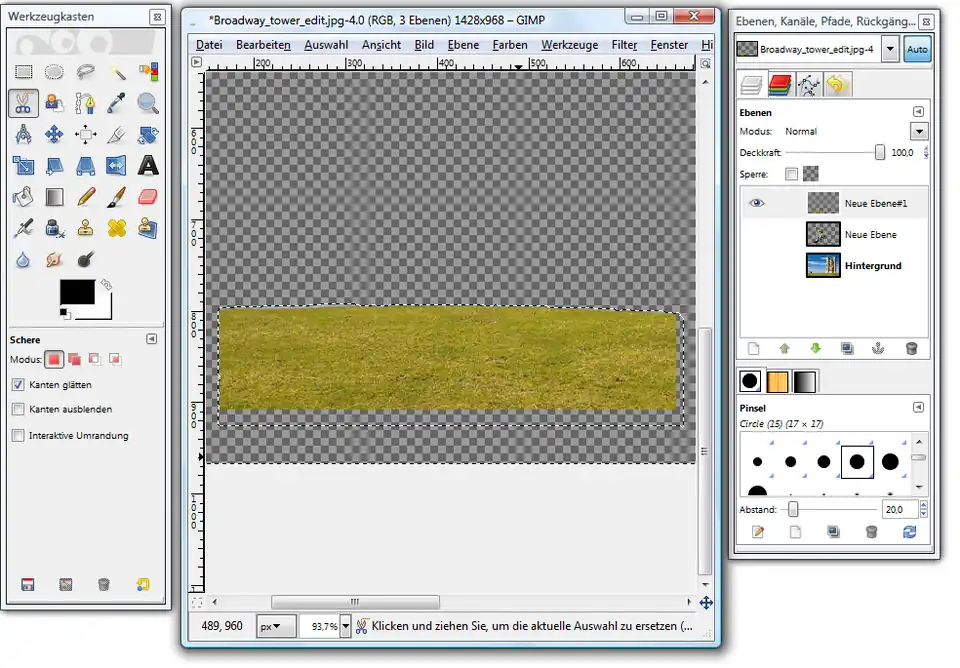Anchor the floating layer with anchor icon
960x668 pixels.
point(879,348)
